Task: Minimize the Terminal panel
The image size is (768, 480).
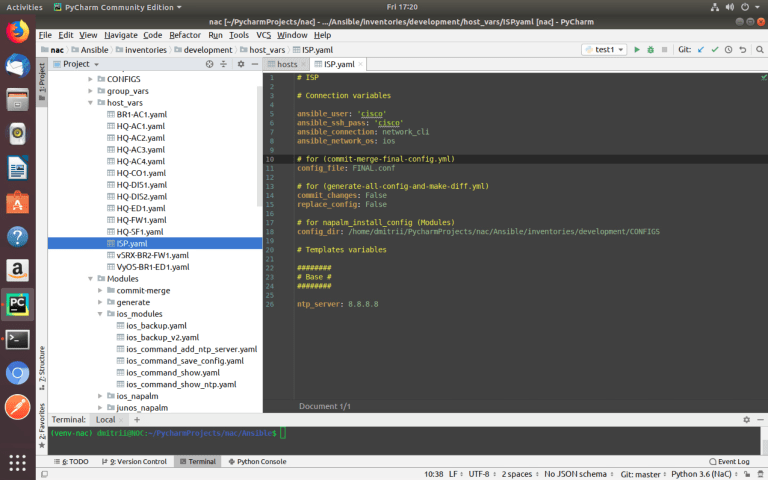Action: [x=760, y=420]
